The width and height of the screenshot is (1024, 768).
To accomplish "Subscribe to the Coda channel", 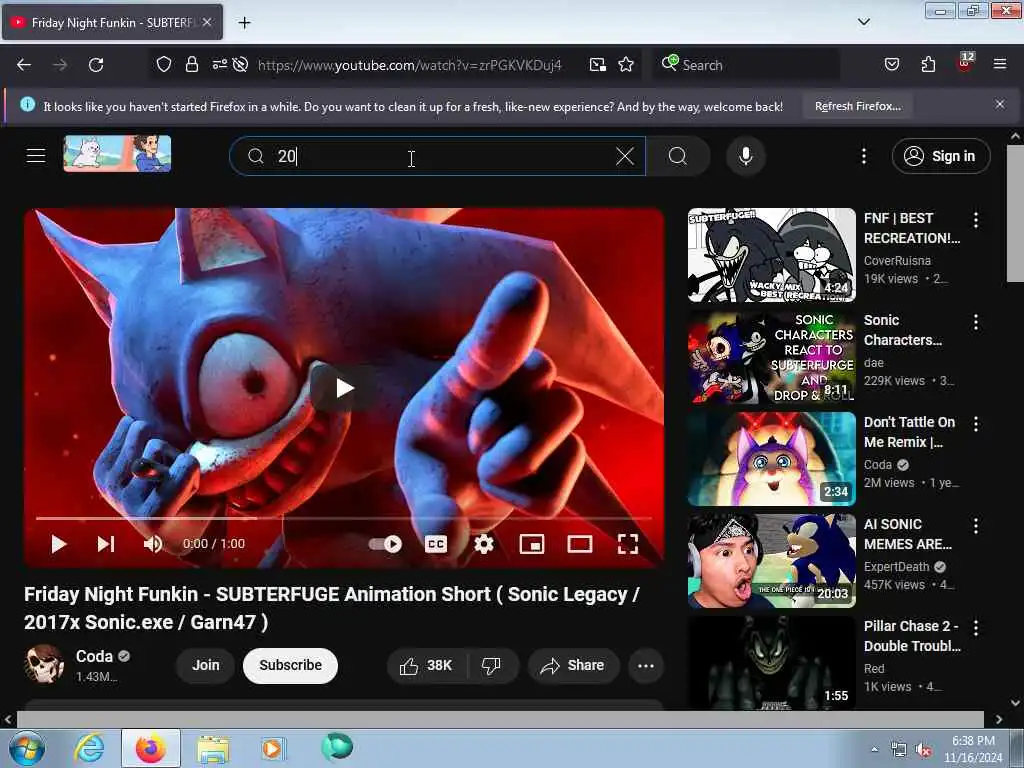I will (290, 665).
